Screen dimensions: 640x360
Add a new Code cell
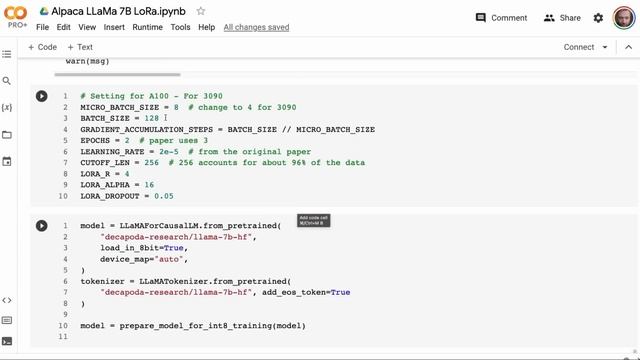point(42,47)
